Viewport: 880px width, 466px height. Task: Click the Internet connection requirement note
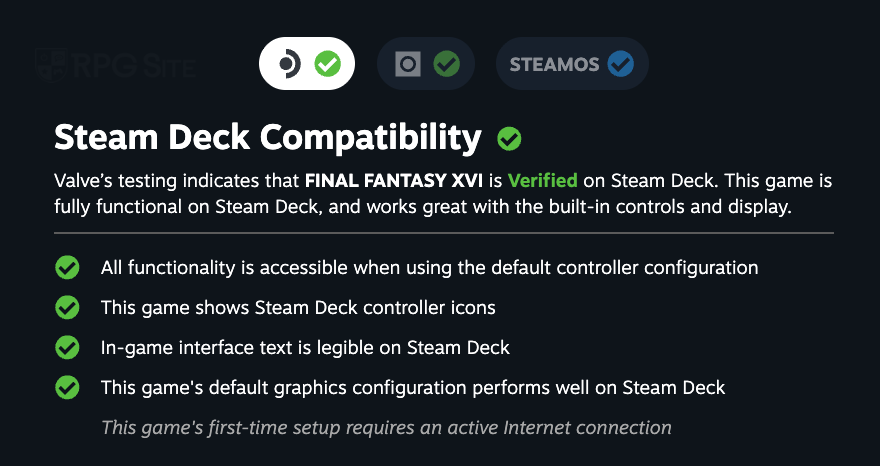tap(386, 428)
